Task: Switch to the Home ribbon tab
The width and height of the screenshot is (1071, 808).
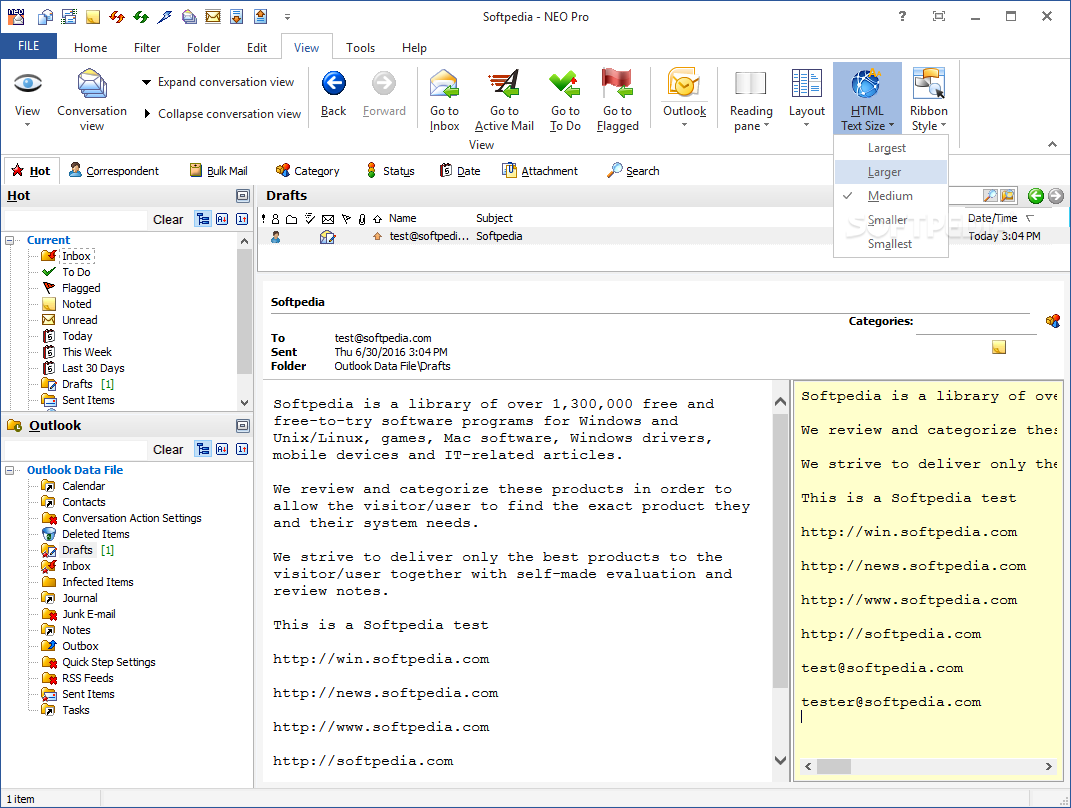Action: 90,48
